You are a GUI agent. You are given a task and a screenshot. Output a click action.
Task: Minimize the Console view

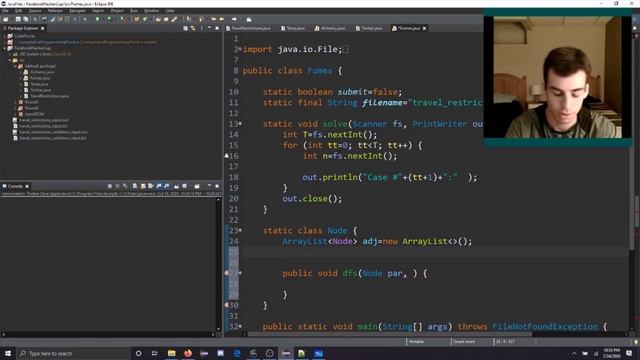click(209, 186)
